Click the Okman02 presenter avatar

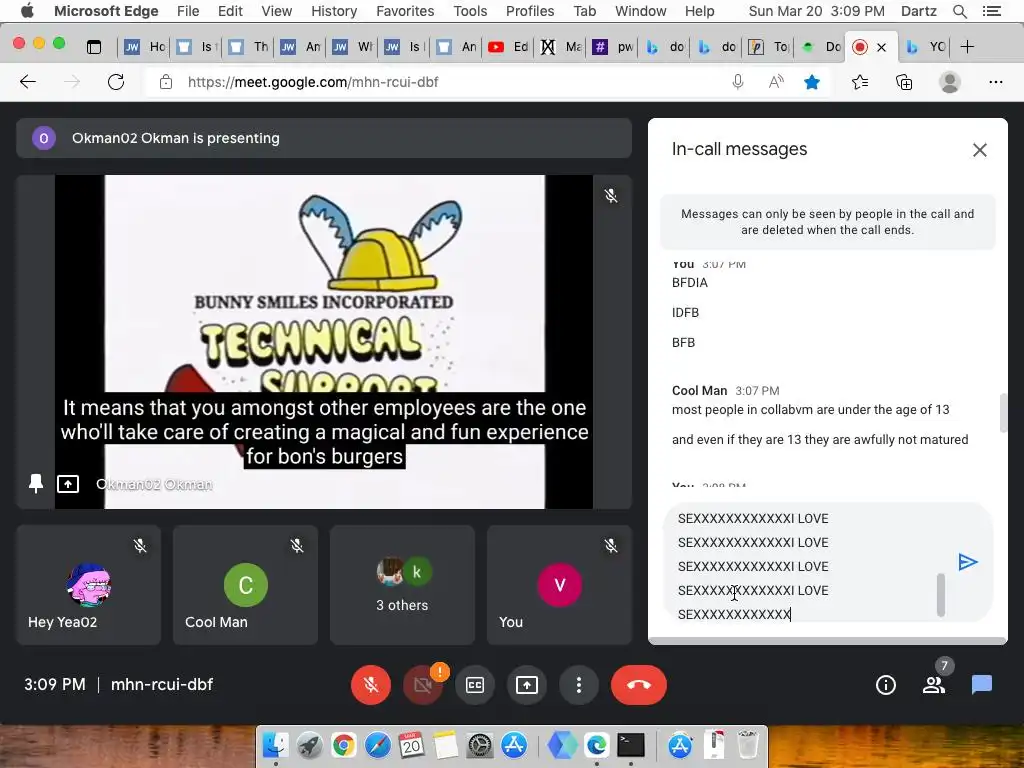pyautogui.click(x=44, y=138)
